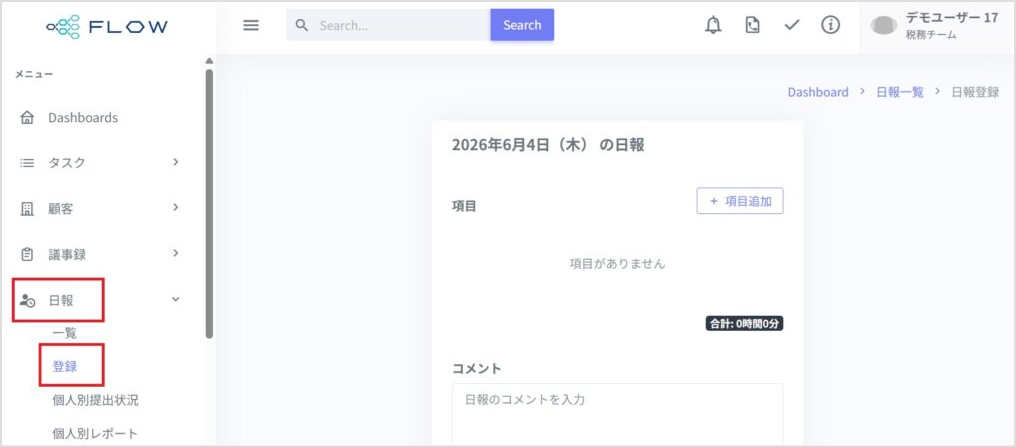Click the phone document icon in header
This screenshot has height=447, width=1016.
pos(752,25)
